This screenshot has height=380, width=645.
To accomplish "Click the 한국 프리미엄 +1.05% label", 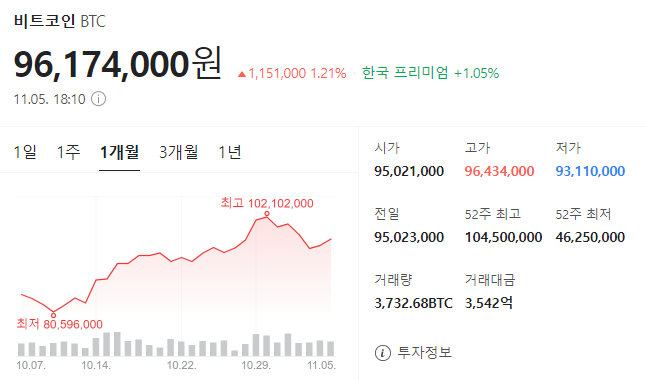I will coord(430,73).
